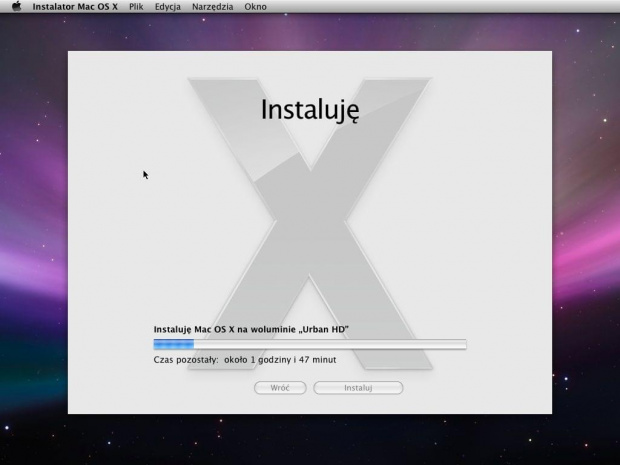The image size is (620, 465).
Task: Open the Edycja menu
Action: tap(168, 7)
